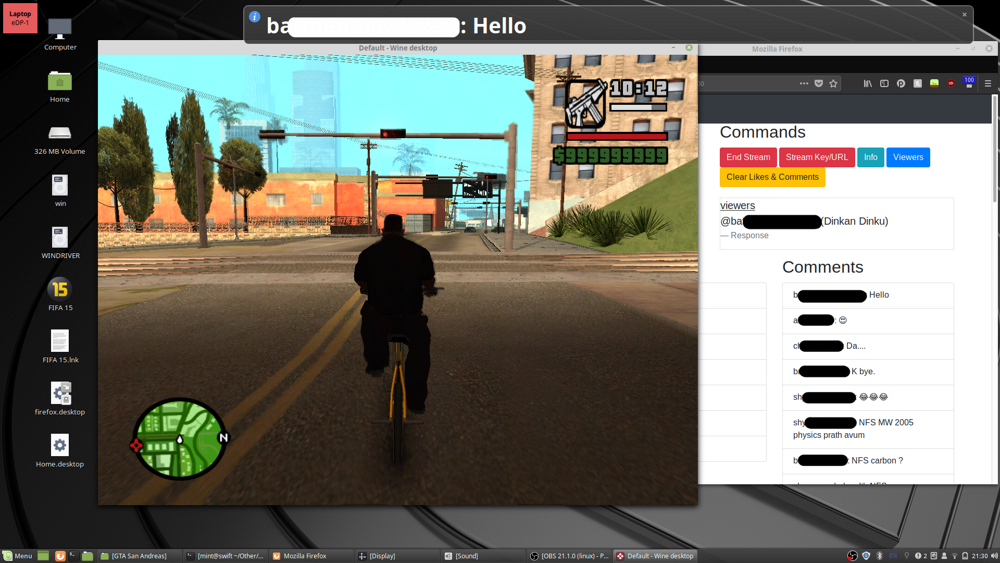The image size is (1000, 563).
Task: Click the Stream Key/URL button
Action: click(x=816, y=157)
